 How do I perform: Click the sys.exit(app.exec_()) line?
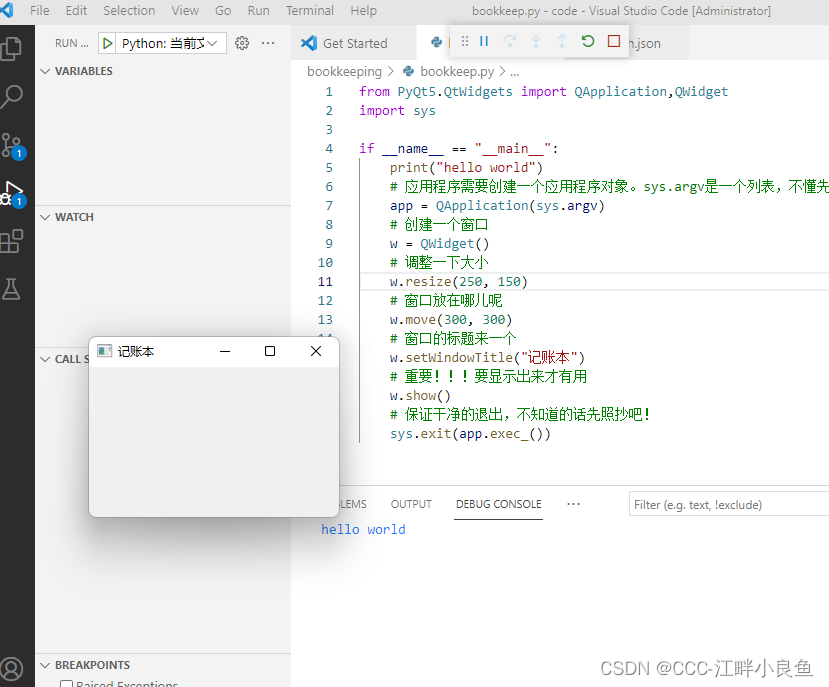click(x=470, y=434)
